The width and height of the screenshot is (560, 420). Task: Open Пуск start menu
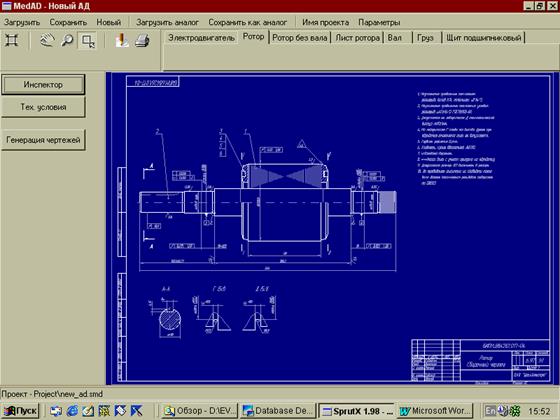21,411
